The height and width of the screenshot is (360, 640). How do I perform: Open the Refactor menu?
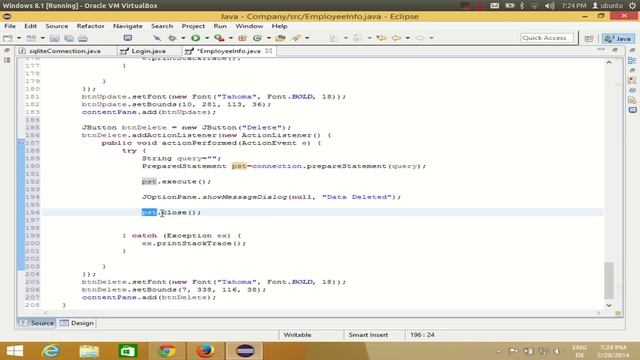(91, 26)
